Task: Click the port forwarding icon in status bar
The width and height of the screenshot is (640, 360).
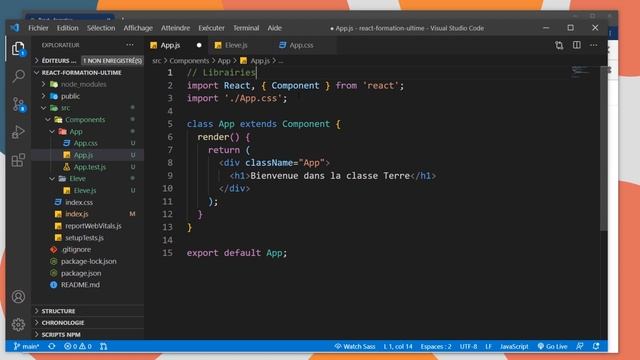Action: pyautogui.click(x=104, y=346)
